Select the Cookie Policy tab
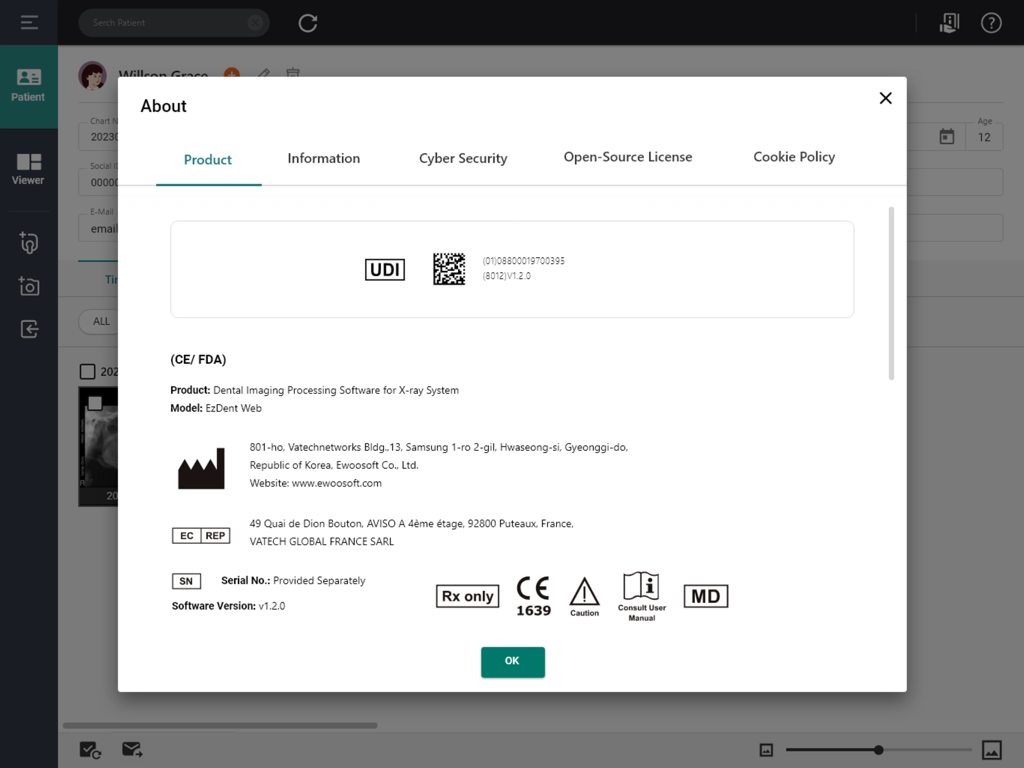Image resolution: width=1024 pixels, height=768 pixels. pos(794,157)
